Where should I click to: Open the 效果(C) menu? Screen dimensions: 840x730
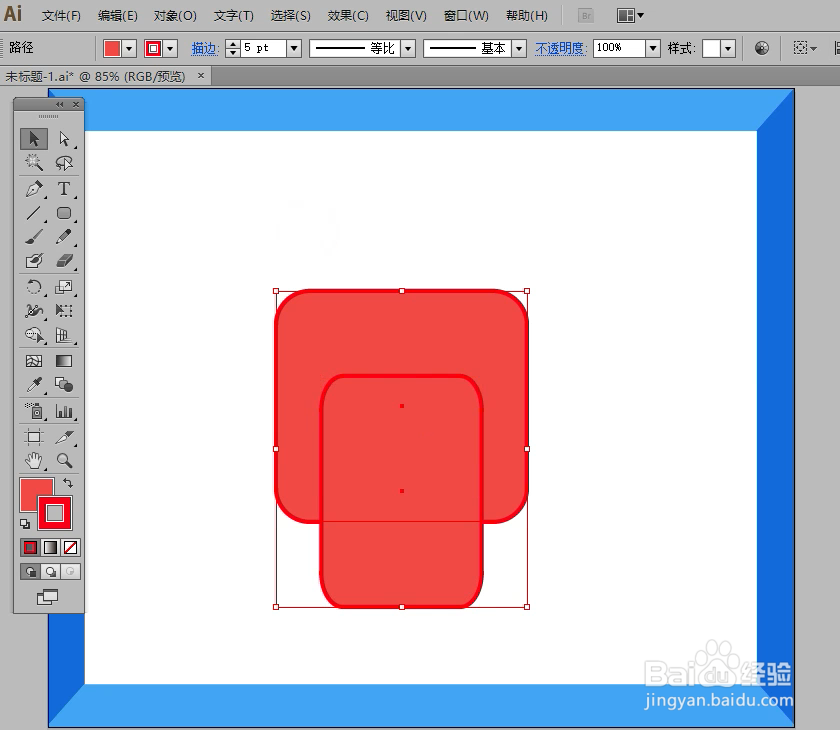348,16
